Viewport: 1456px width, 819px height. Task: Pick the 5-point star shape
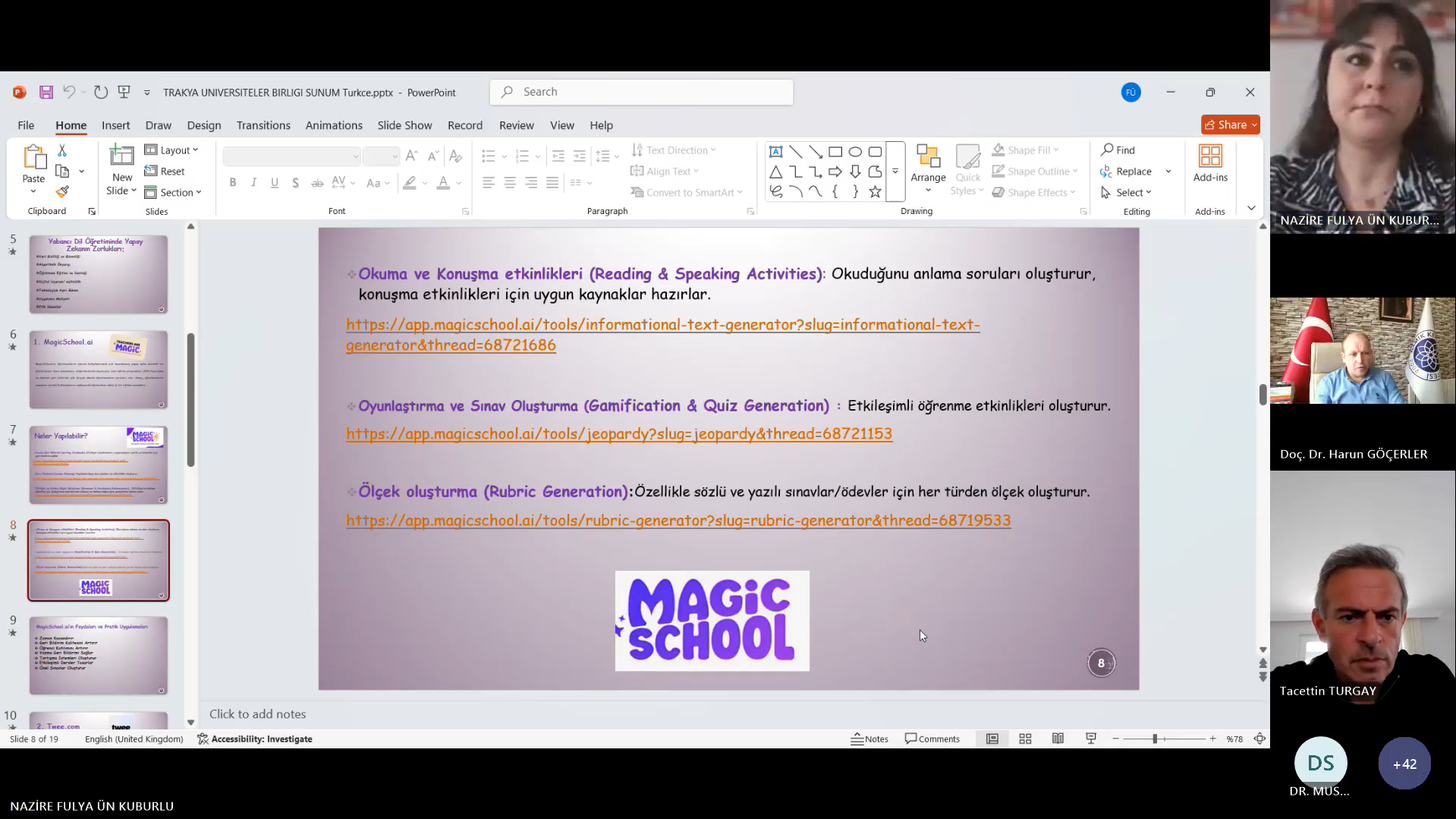coord(875,192)
